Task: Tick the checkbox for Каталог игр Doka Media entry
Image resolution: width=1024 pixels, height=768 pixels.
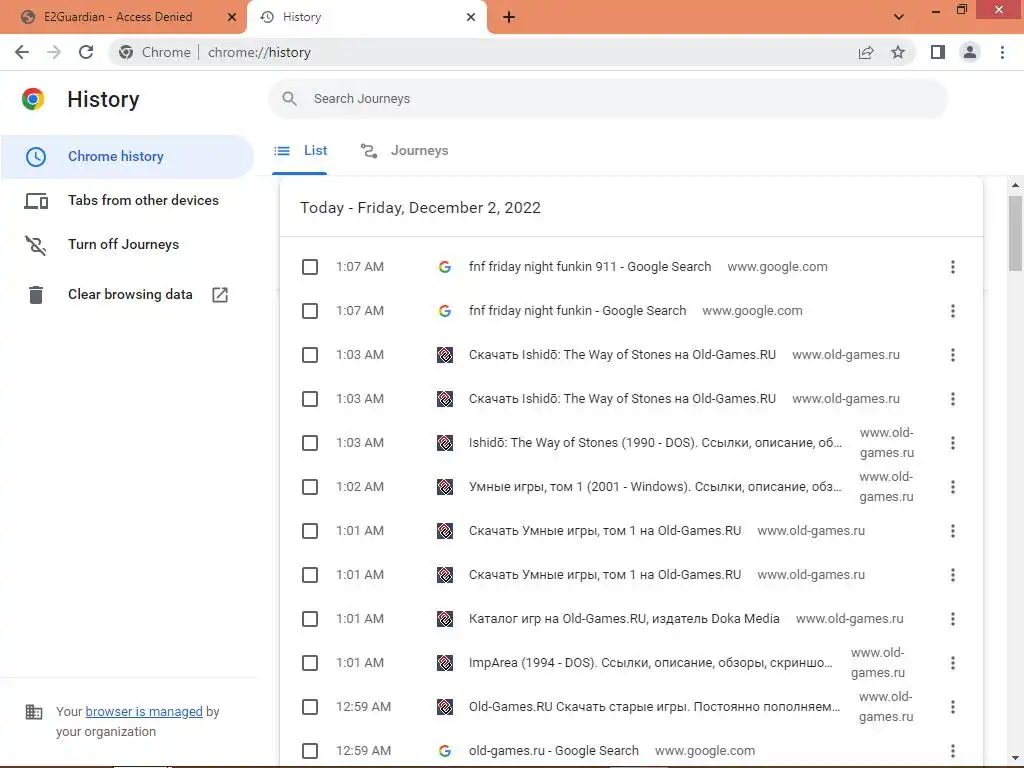Action: (x=310, y=618)
